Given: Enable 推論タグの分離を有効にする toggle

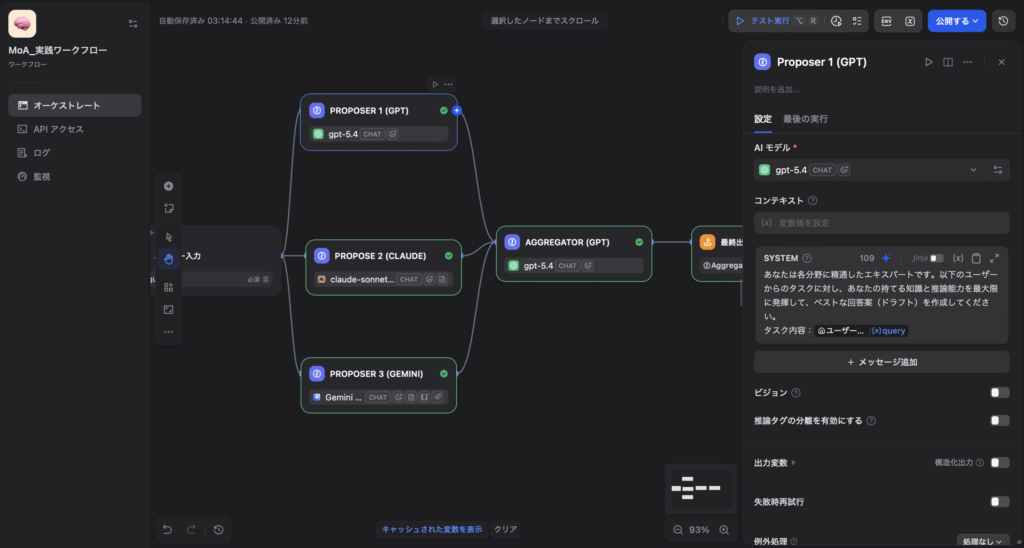Looking at the screenshot, I should tap(999, 421).
